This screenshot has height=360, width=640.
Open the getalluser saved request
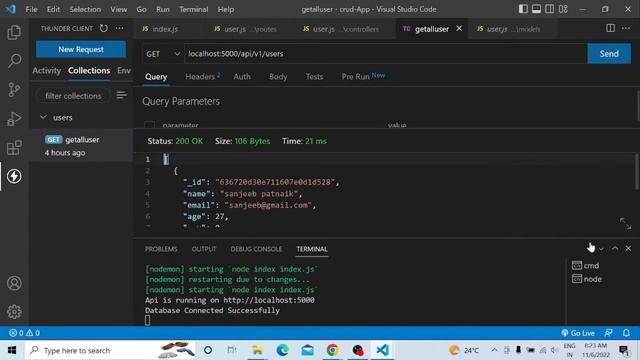(81, 146)
